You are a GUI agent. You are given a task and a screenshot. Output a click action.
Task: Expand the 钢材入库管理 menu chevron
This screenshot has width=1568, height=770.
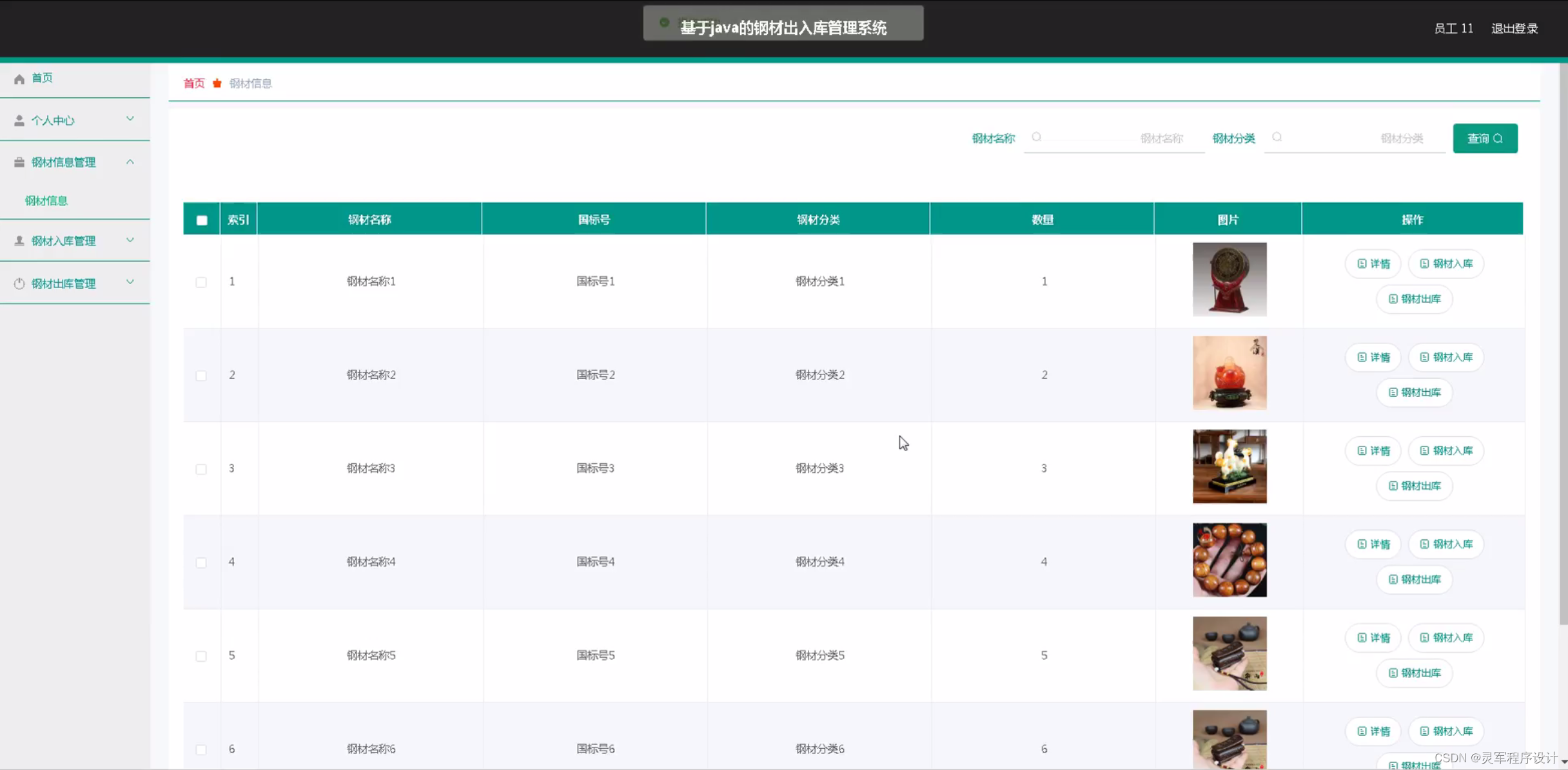[130, 240]
